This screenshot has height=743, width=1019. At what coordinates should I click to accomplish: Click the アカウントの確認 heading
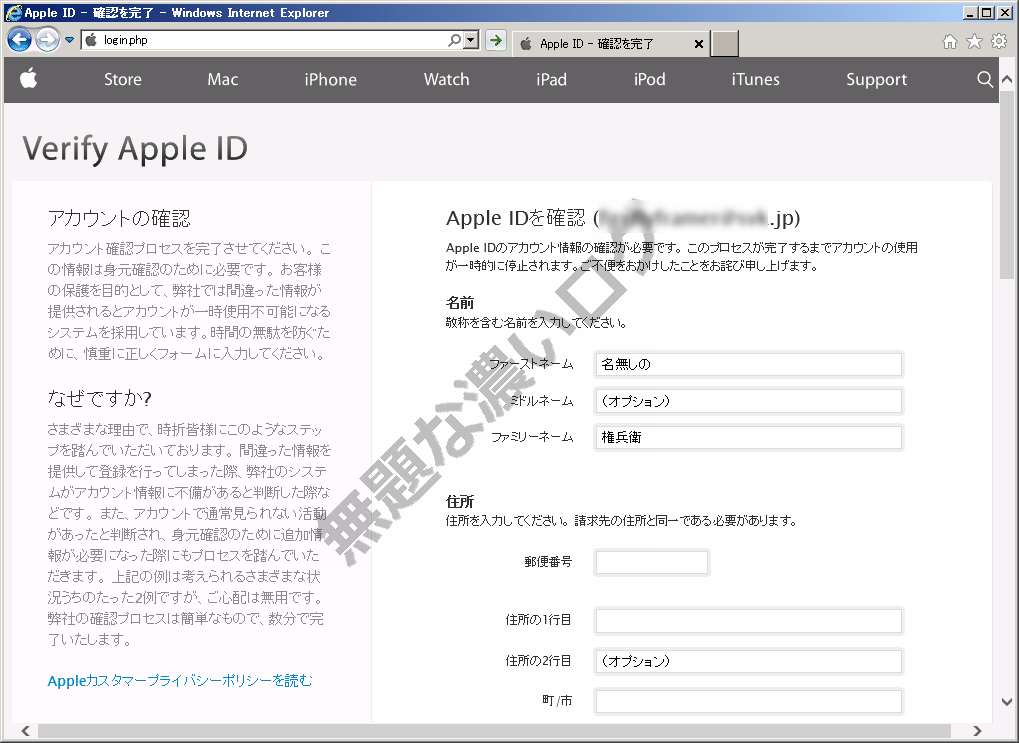point(119,218)
